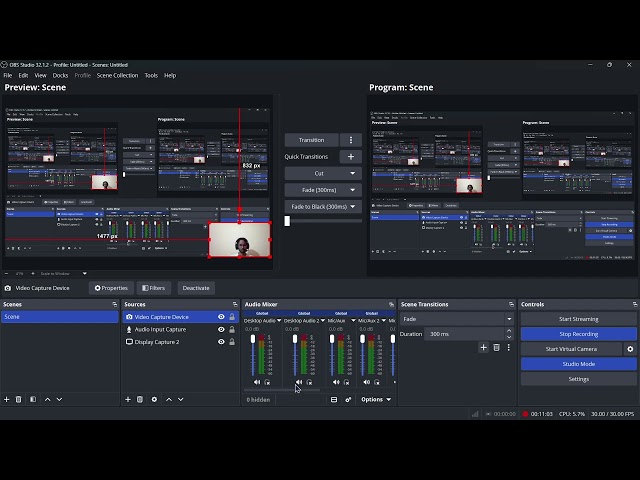Open scene filters icon in the Scenes toolbar
Screen dimensions: 640x480
[33, 399]
